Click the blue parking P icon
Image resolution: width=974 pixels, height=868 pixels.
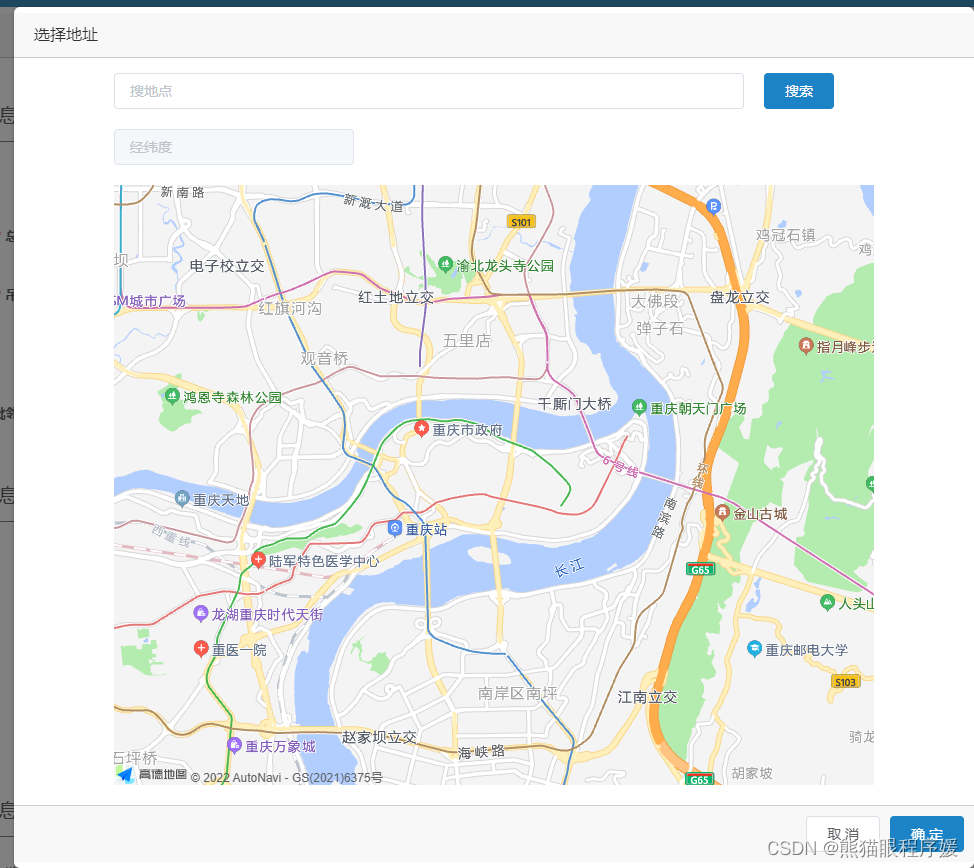[x=714, y=206]
